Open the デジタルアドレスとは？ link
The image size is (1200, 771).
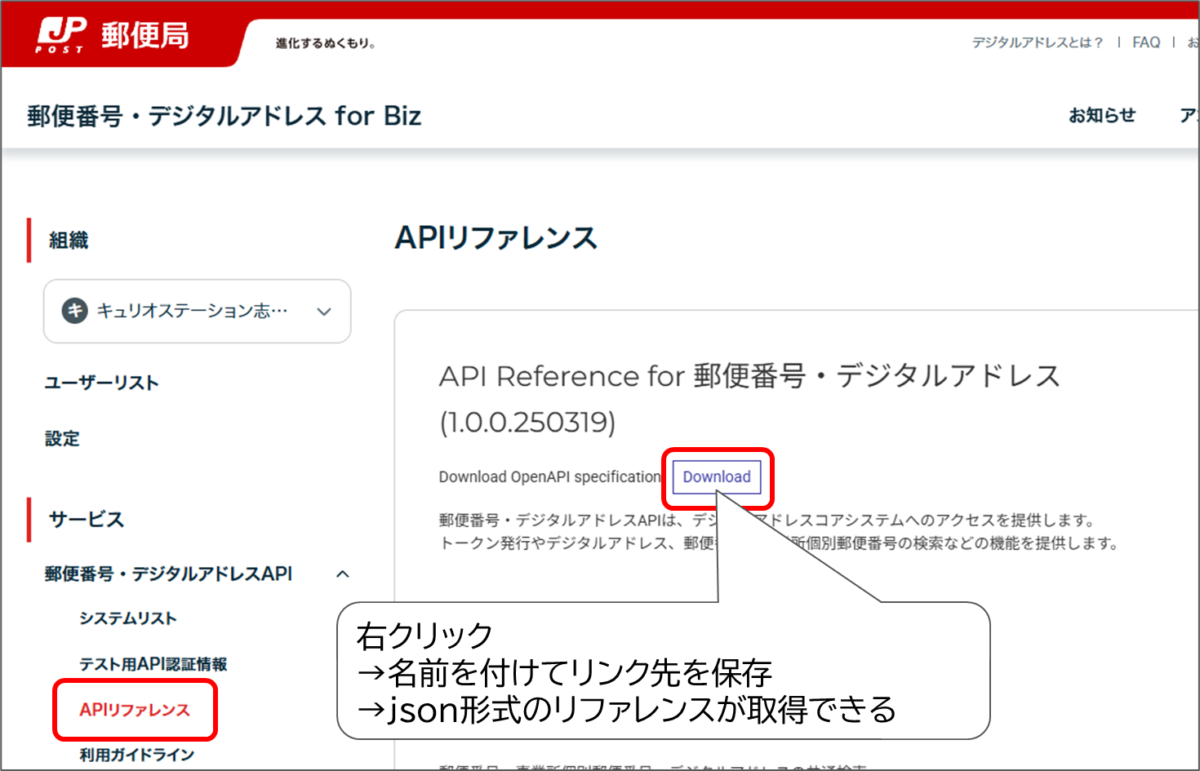coord(1037,43)
